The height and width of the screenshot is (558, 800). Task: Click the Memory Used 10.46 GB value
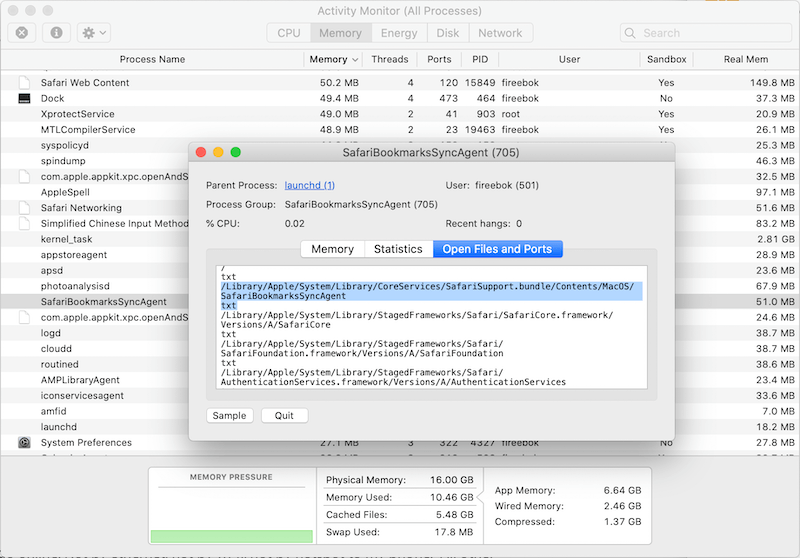452,497
